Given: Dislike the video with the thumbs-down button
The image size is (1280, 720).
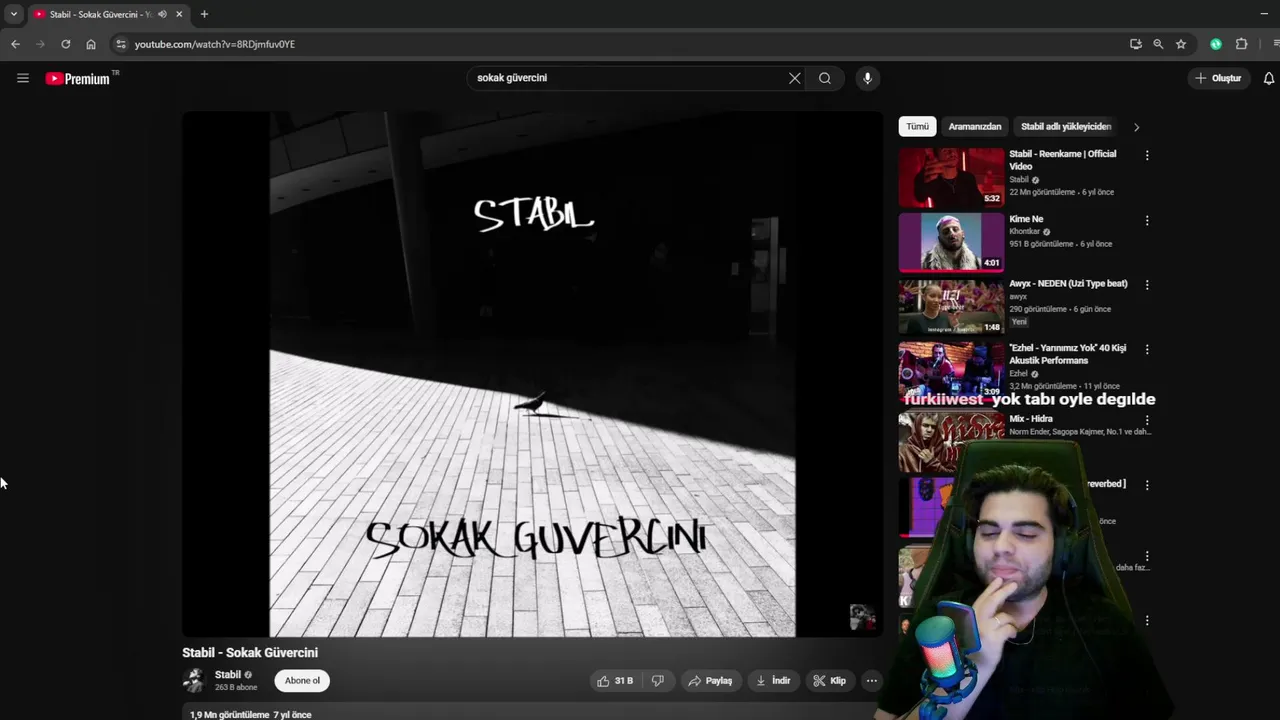Looking at the screenshot, I should 658,681.
